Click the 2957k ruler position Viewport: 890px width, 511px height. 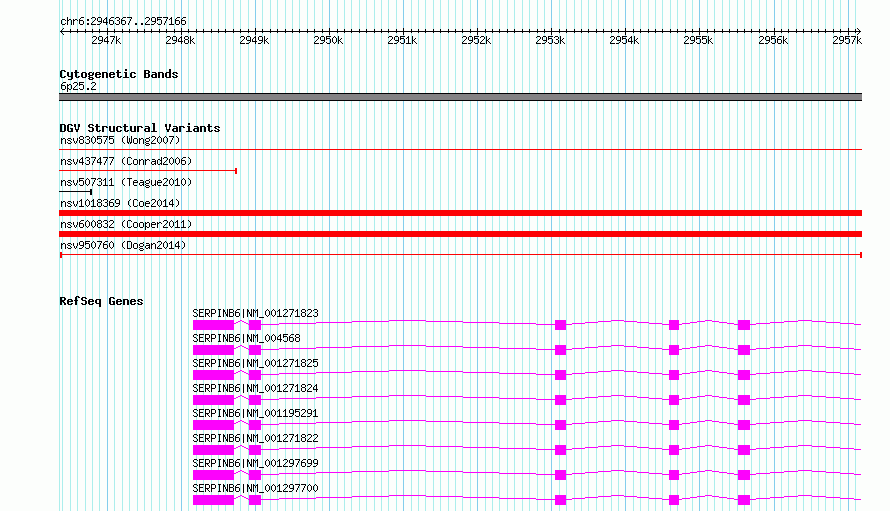click(x=847, y=40)
